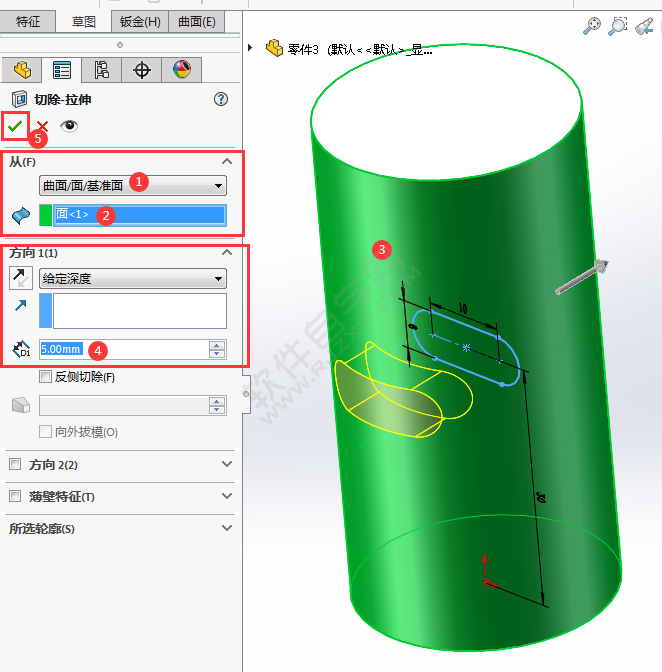Open the 曲面/面/基准面 start condition dropdown
The height and width of the screenshot is (672, 662).
click(133, 186)
